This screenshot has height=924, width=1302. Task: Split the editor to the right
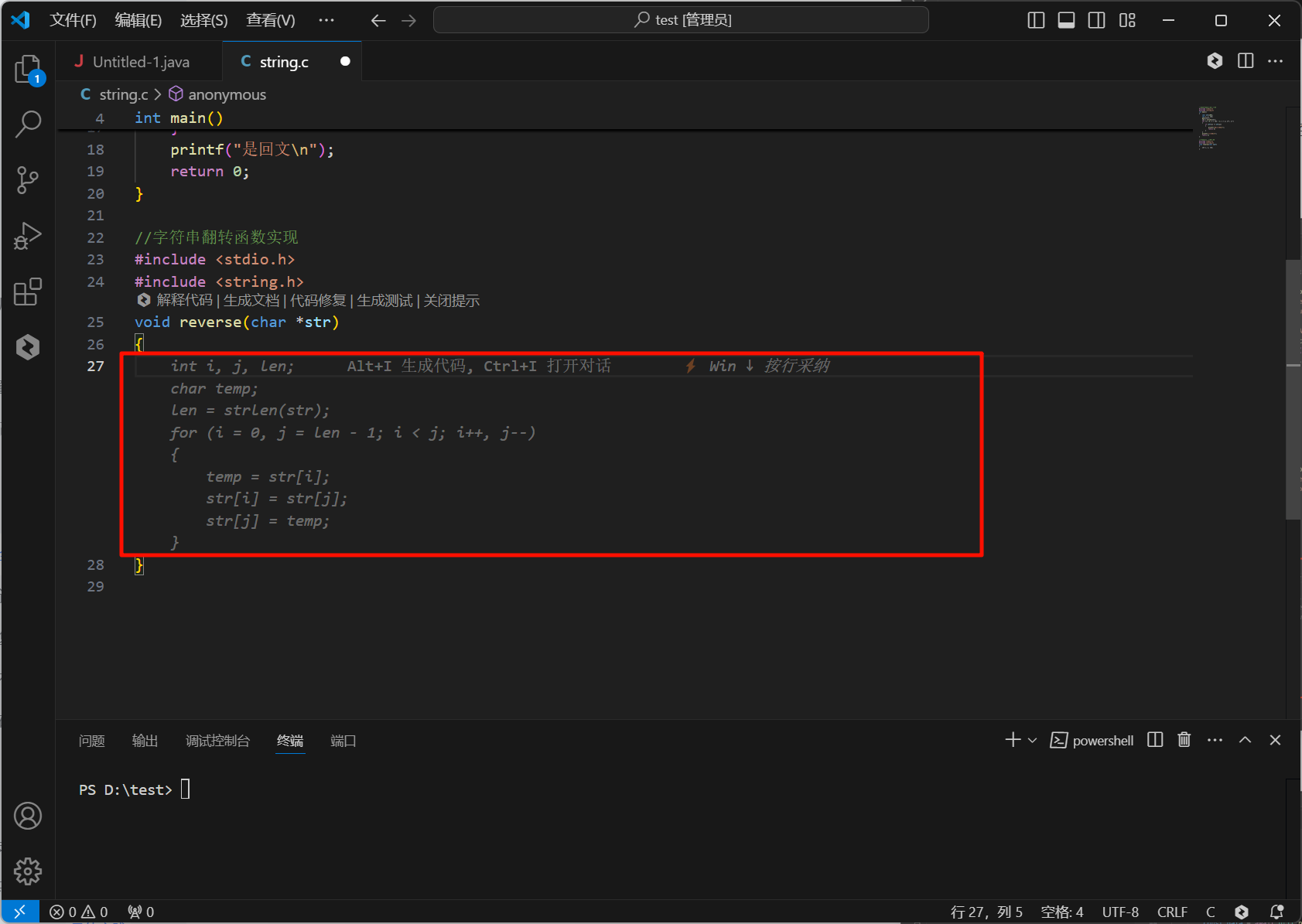click(1246, 61)
